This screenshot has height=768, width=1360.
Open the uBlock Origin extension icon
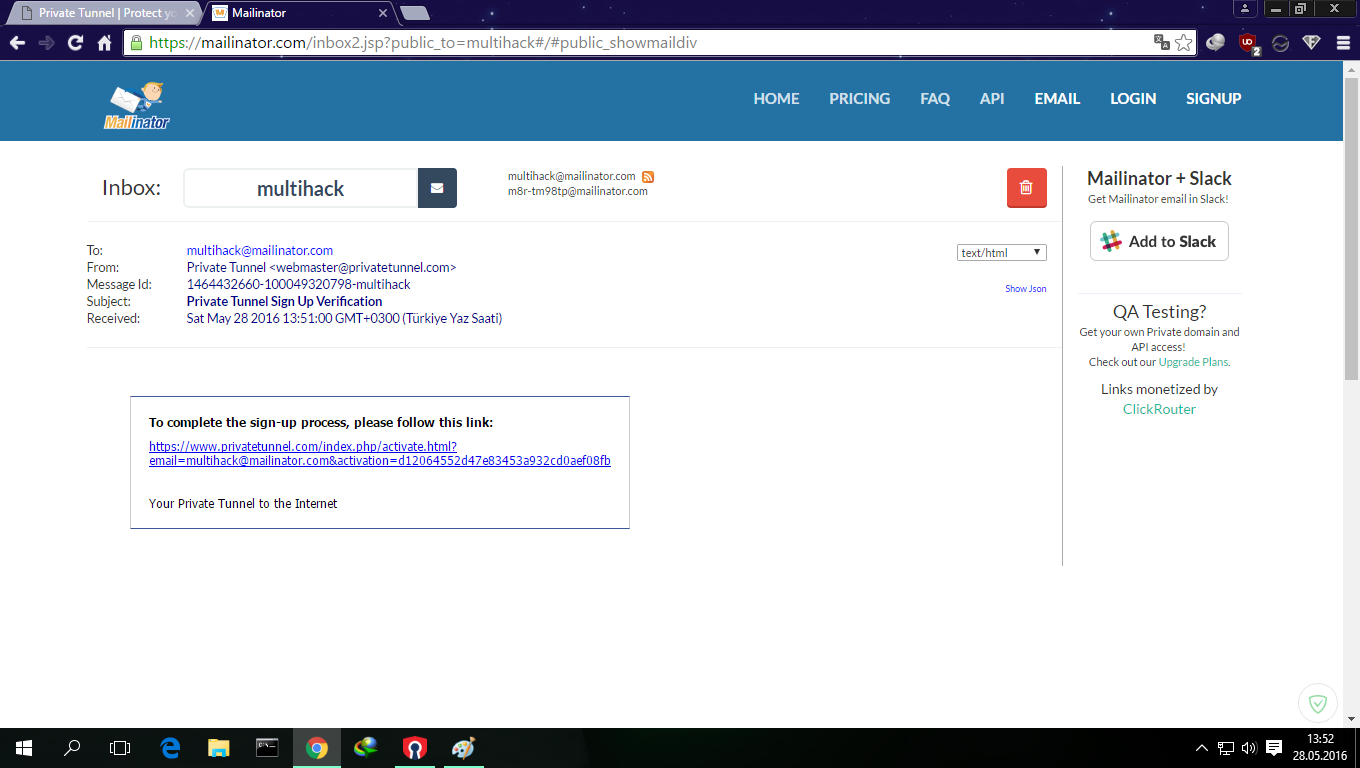pos(1248,43)
